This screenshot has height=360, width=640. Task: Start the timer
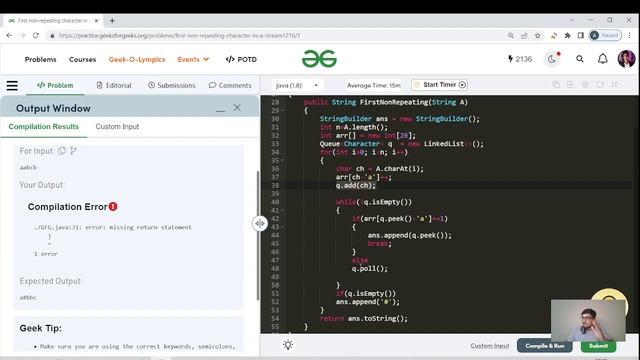440,85
